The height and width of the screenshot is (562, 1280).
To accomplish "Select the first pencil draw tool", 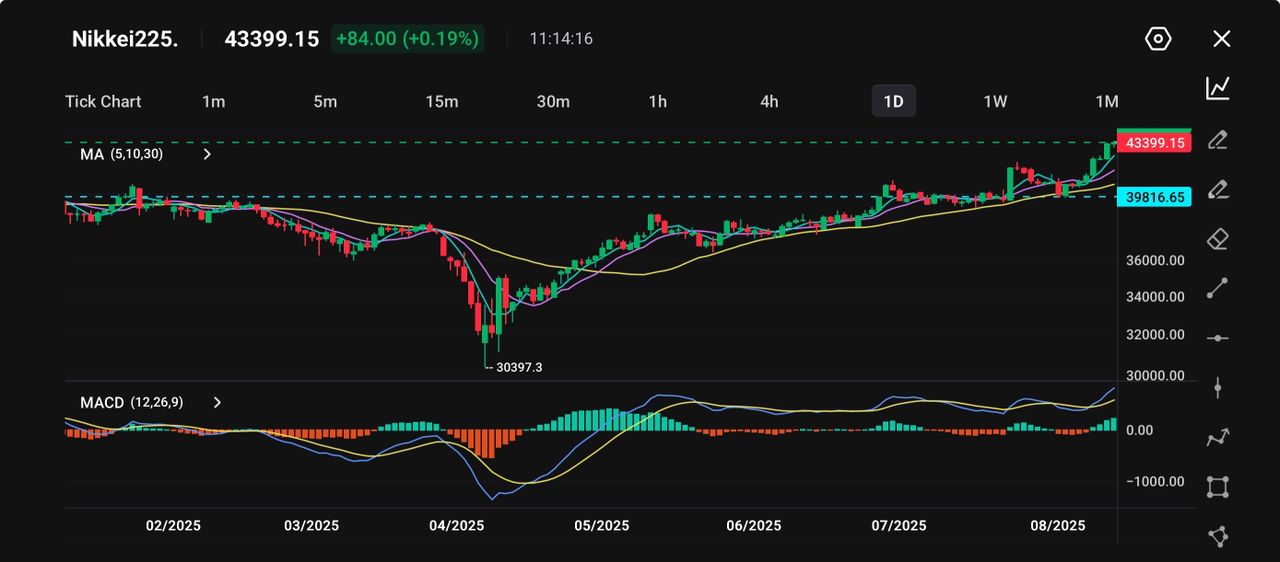I will point(1217,139).
